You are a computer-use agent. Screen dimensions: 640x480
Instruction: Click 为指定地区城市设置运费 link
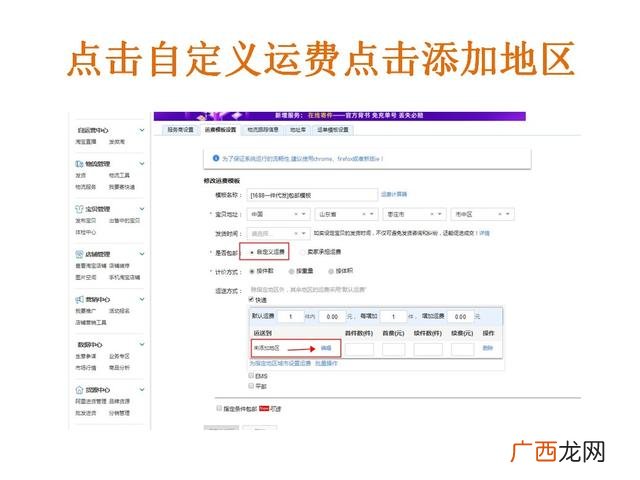click(280, 363)
